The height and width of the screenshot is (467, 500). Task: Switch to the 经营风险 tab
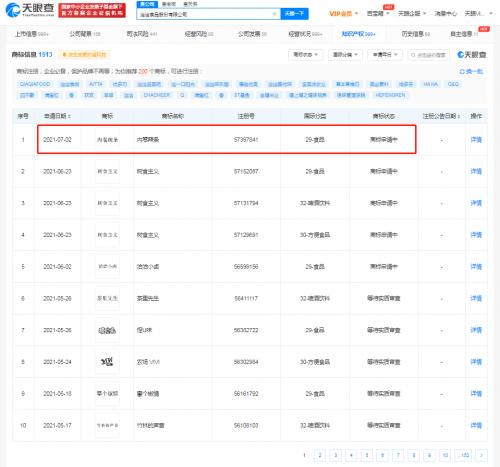click(x=199, y=34)
